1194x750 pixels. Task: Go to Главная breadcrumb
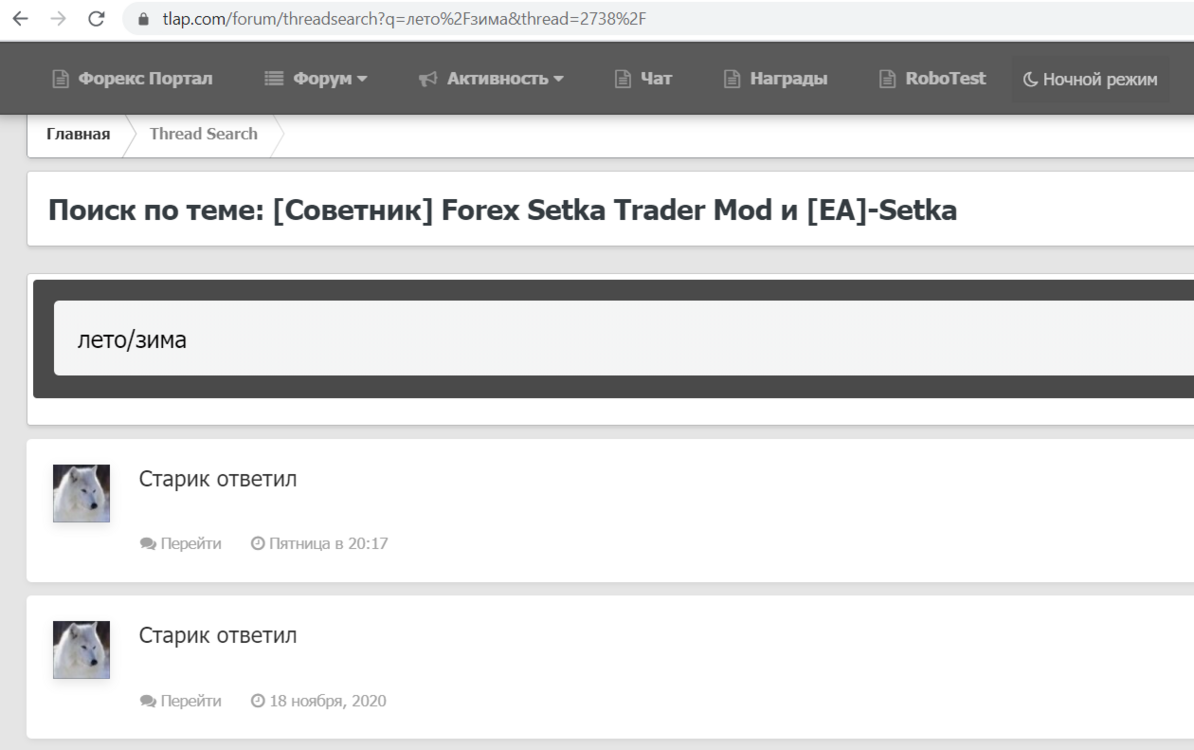pyautogui.click(x=78, y=134)
